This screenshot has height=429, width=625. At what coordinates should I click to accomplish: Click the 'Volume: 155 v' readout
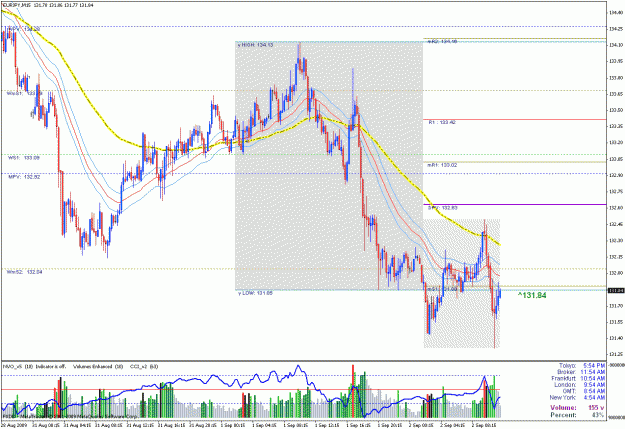[x=577, y=408]
